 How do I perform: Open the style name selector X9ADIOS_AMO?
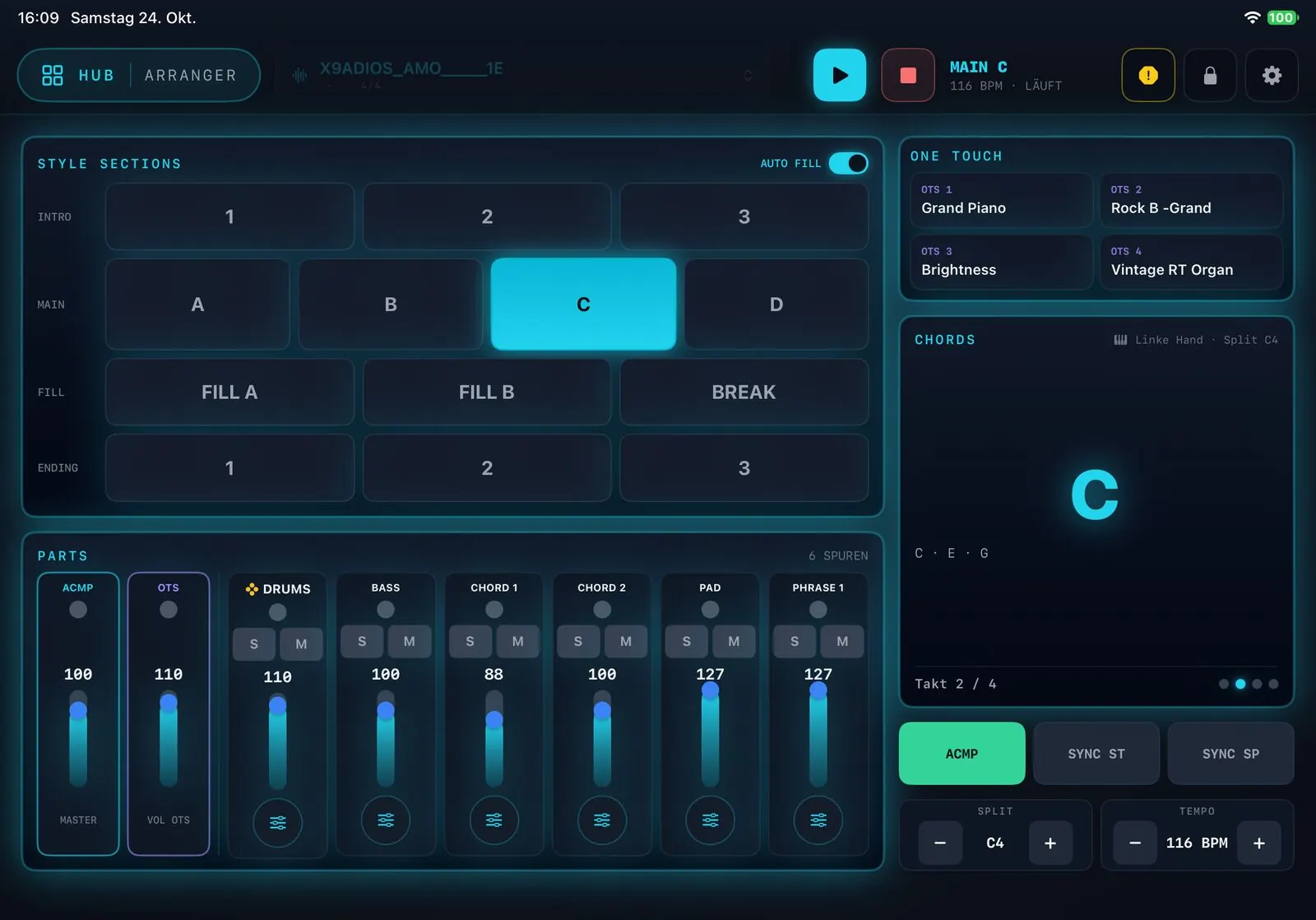pyautogui.click(x=522, y=75)
